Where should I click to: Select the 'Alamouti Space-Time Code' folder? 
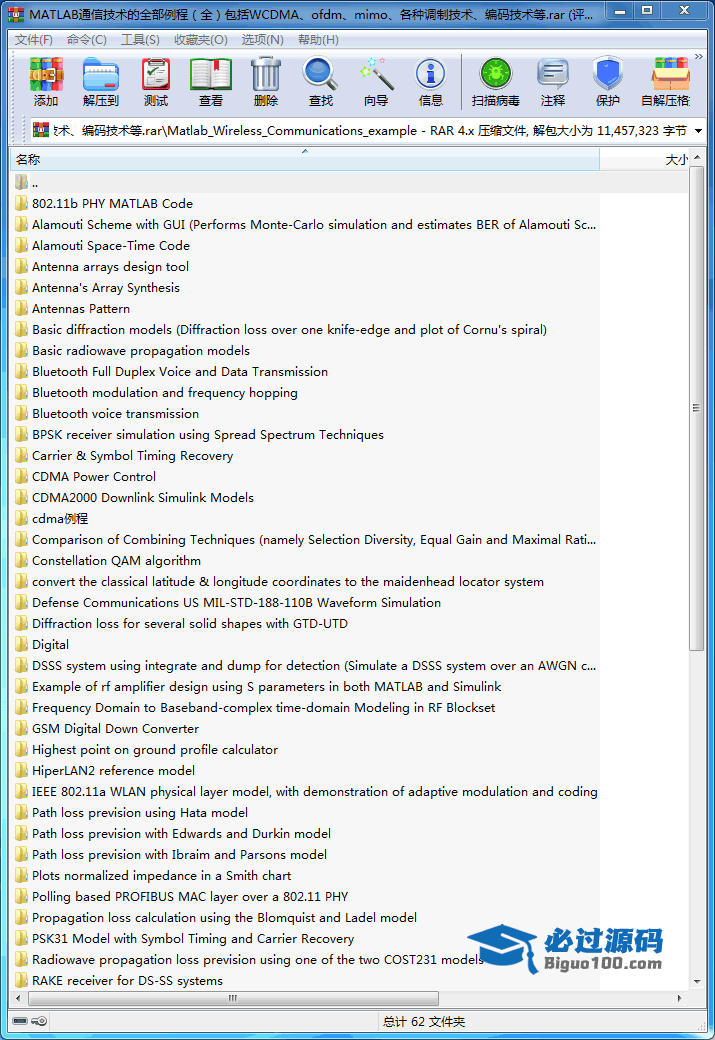pyautogui.click(x=111, y=245)
